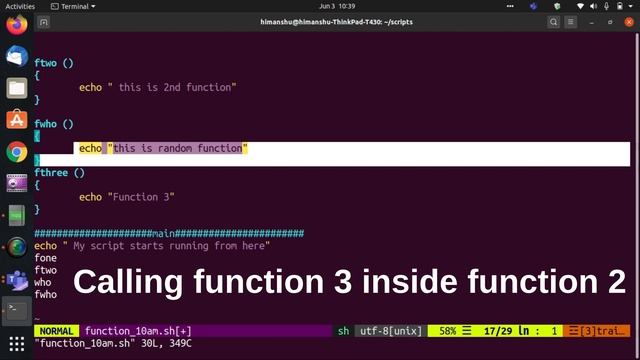This screenshot has height=360, width=640.
Task: Close the terminal window
Action: [629, 22]
